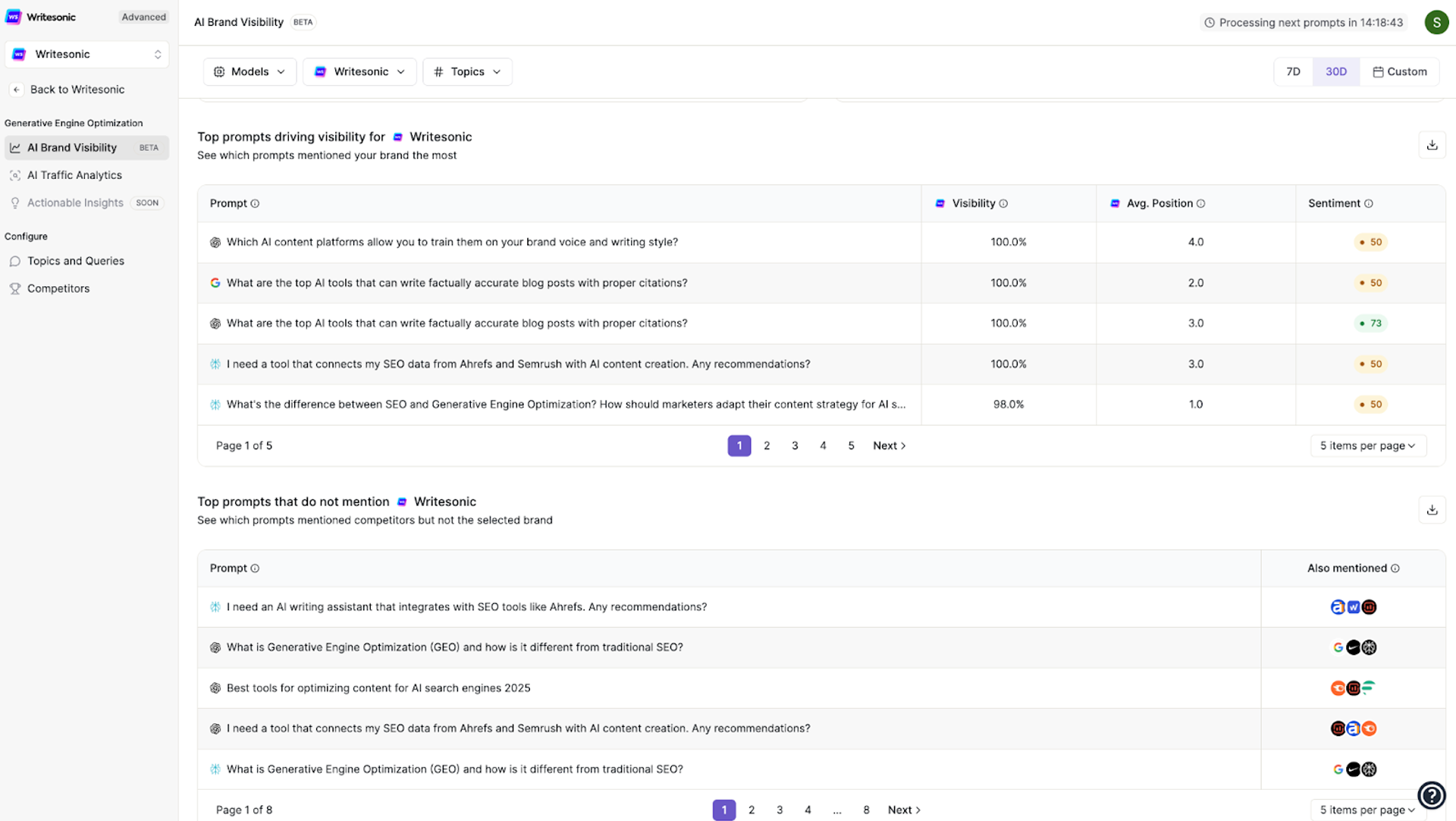The image size is (1456, 821).
Task: Download the top visibility prompts table
Action: click(1432, 145)
